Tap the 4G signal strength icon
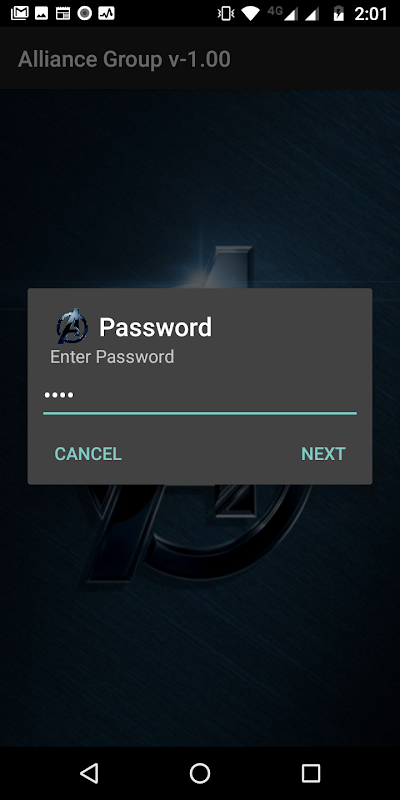The width and height of the screenshot is (400, 800). tap(283, 13)
